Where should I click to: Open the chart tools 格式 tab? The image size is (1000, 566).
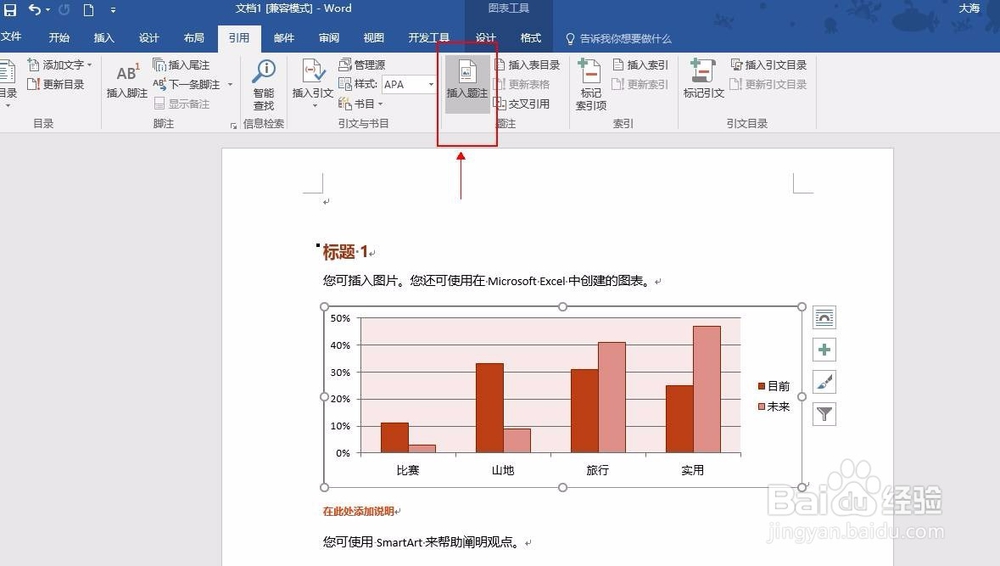pyautogui.click(x=531, y=38)
